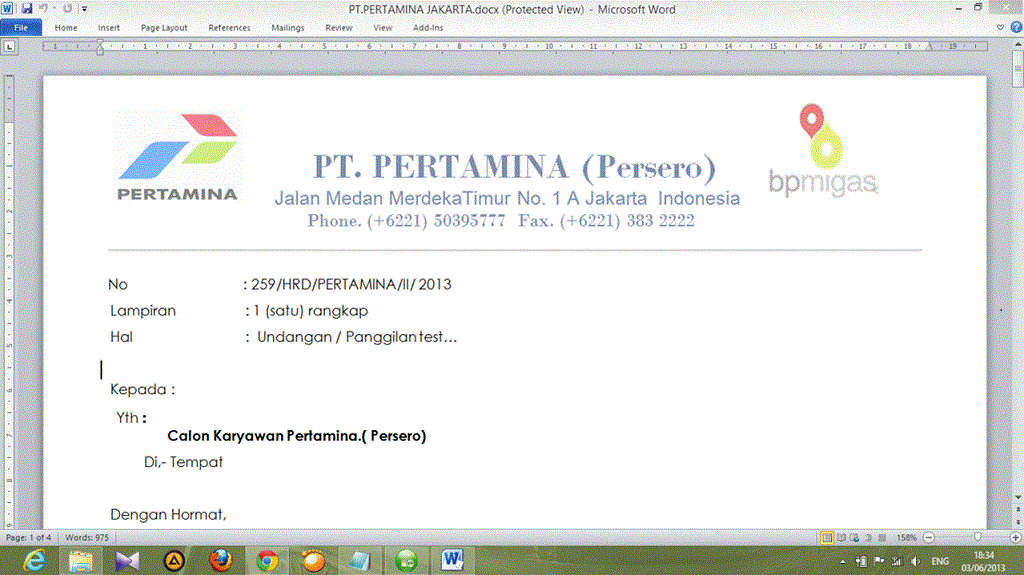Click the scroll-down arrow of vertical scrollbar

coord(1018,498)
